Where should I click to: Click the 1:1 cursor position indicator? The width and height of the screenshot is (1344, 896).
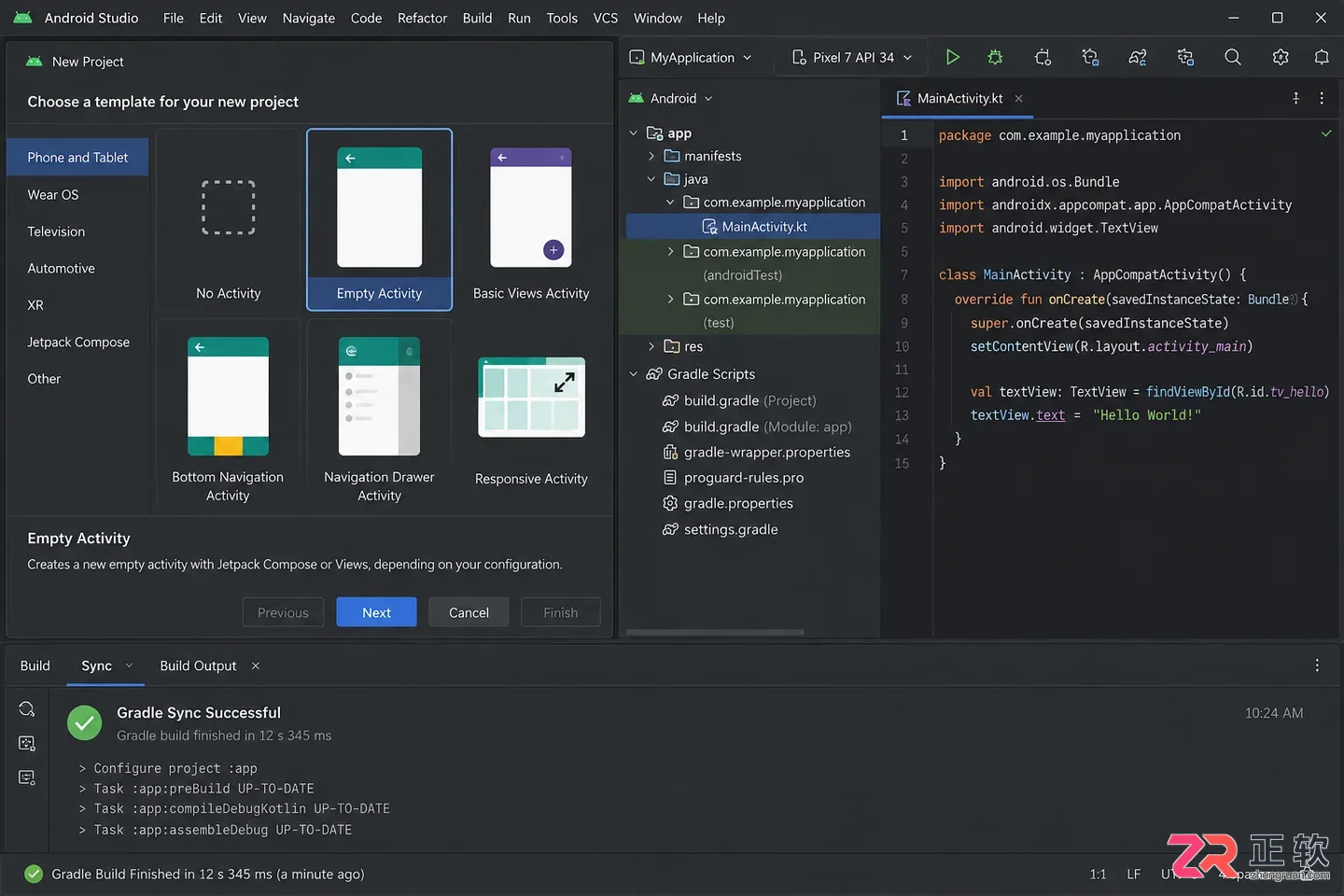click(1098, 875)
